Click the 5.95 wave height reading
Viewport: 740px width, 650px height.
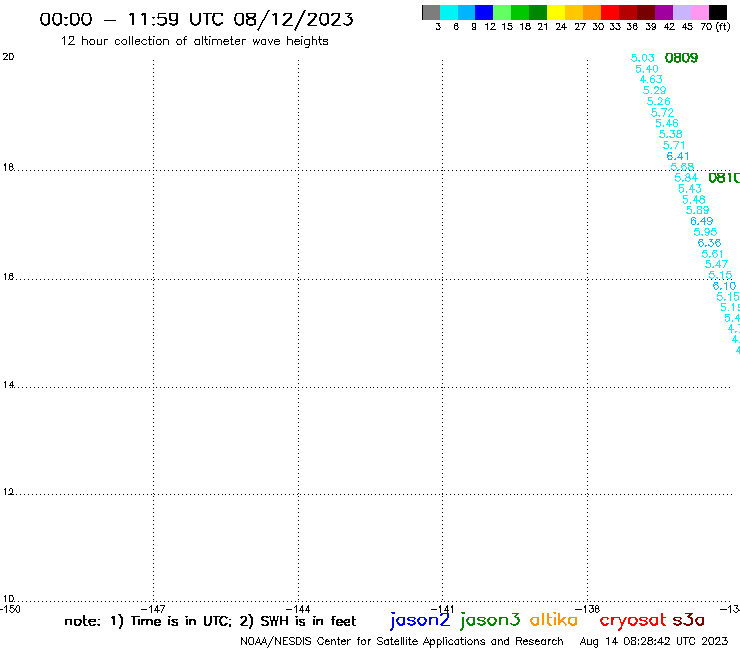(705, 232)
